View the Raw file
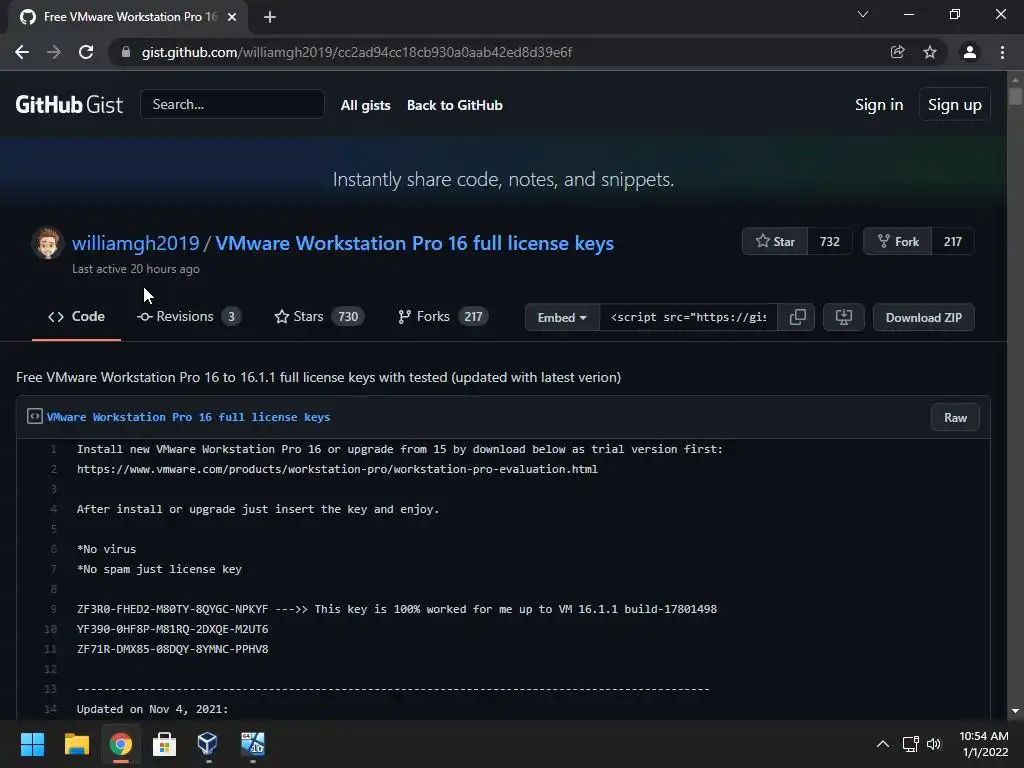The width and height of the screenshot is (1024, 768). click(955, 417)
